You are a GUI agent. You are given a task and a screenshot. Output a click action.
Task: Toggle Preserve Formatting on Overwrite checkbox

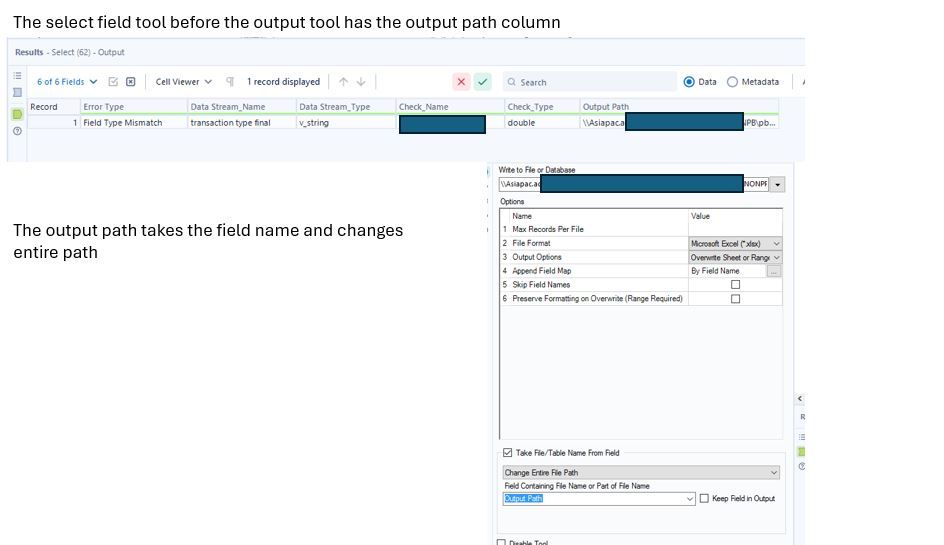[735, 299]
